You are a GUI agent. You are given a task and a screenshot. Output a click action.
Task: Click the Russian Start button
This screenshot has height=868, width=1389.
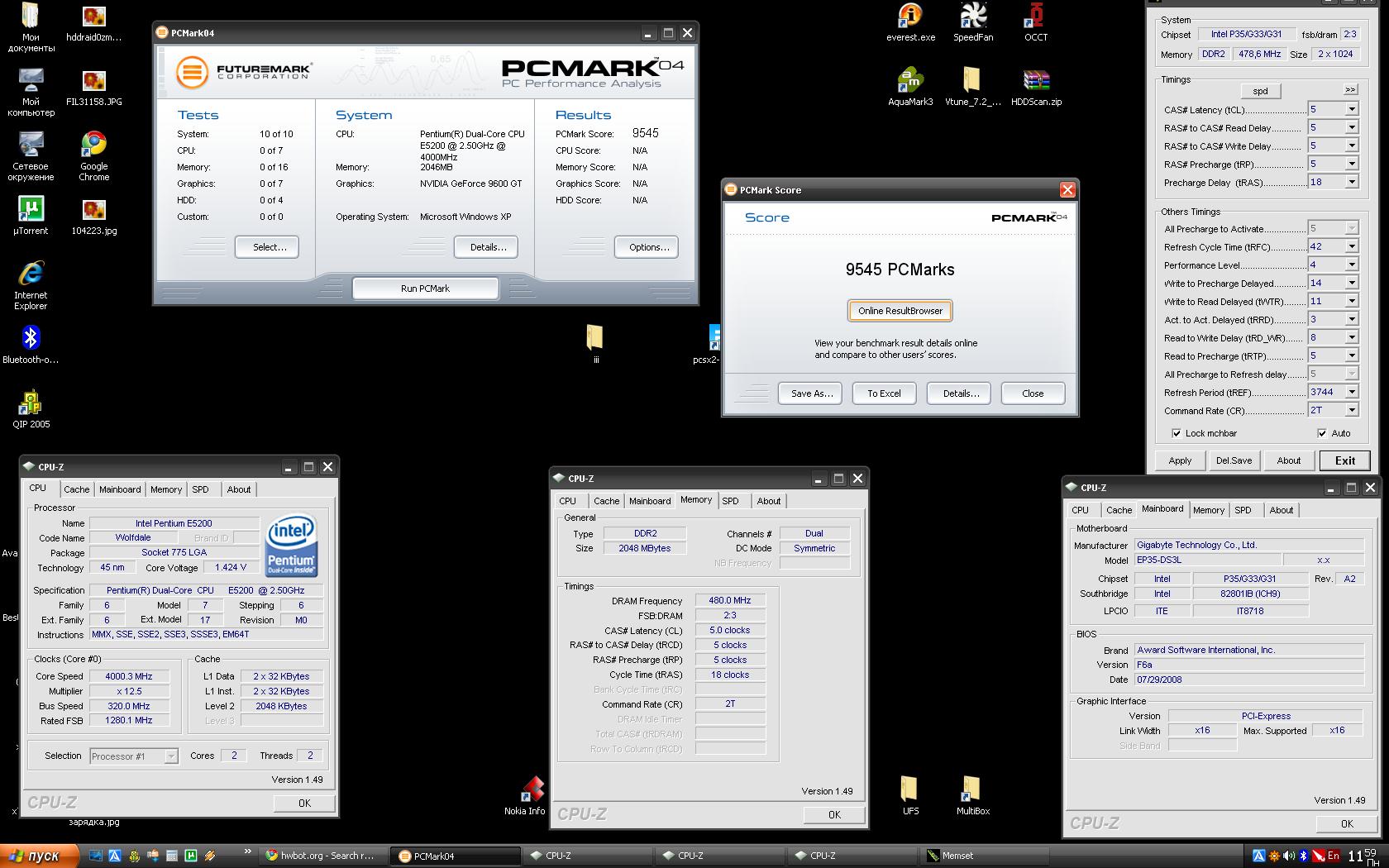pyautogui.click(x=40, y=856)
